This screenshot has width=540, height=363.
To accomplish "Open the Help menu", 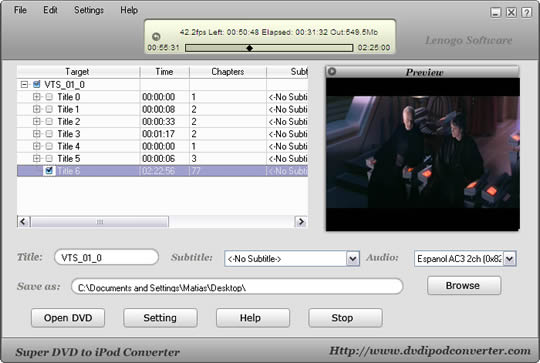I will [129, 10].
